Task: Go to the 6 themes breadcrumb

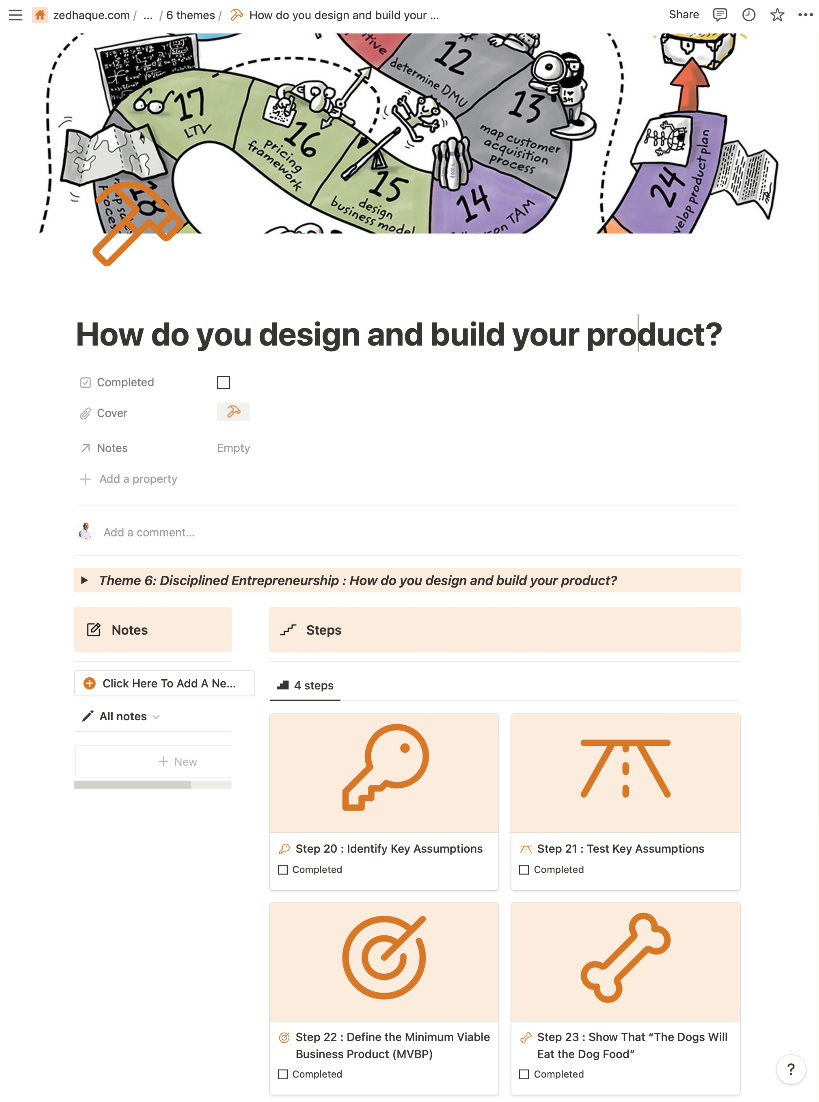Action: coord(190,15)
